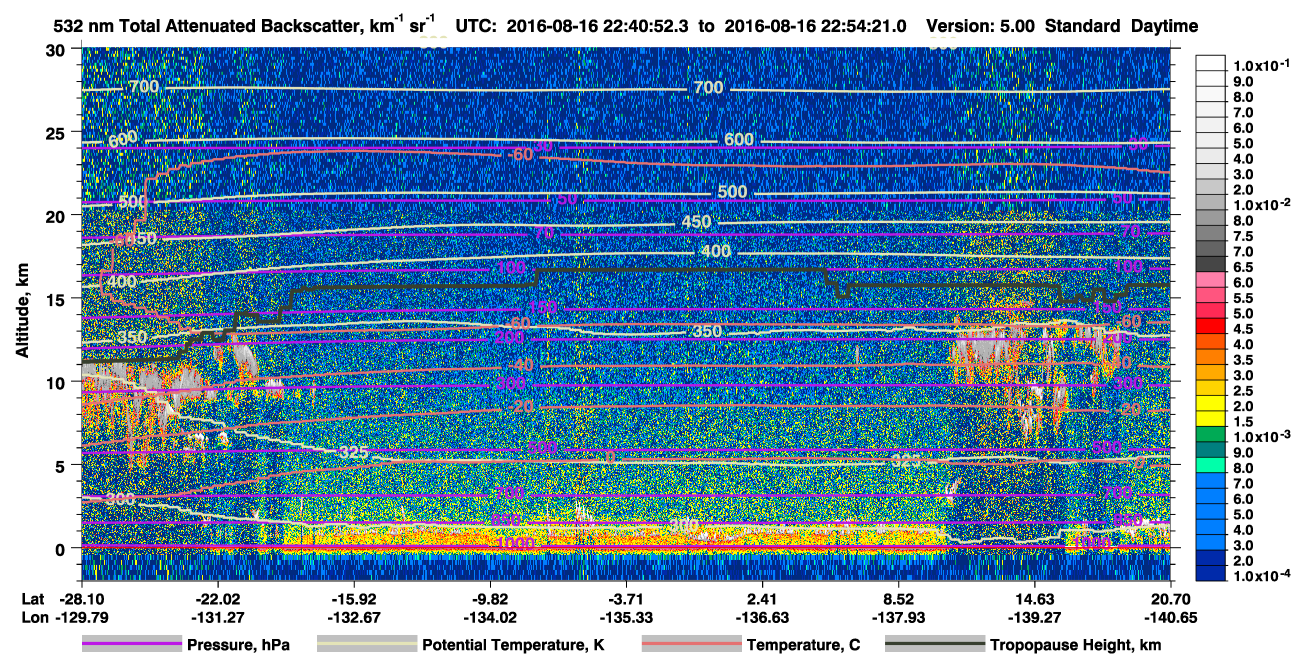1300x667 pixels.
Task: Click the end time '2016-08-16 22:54:21.0'
Action: click(x=816, y=27)
